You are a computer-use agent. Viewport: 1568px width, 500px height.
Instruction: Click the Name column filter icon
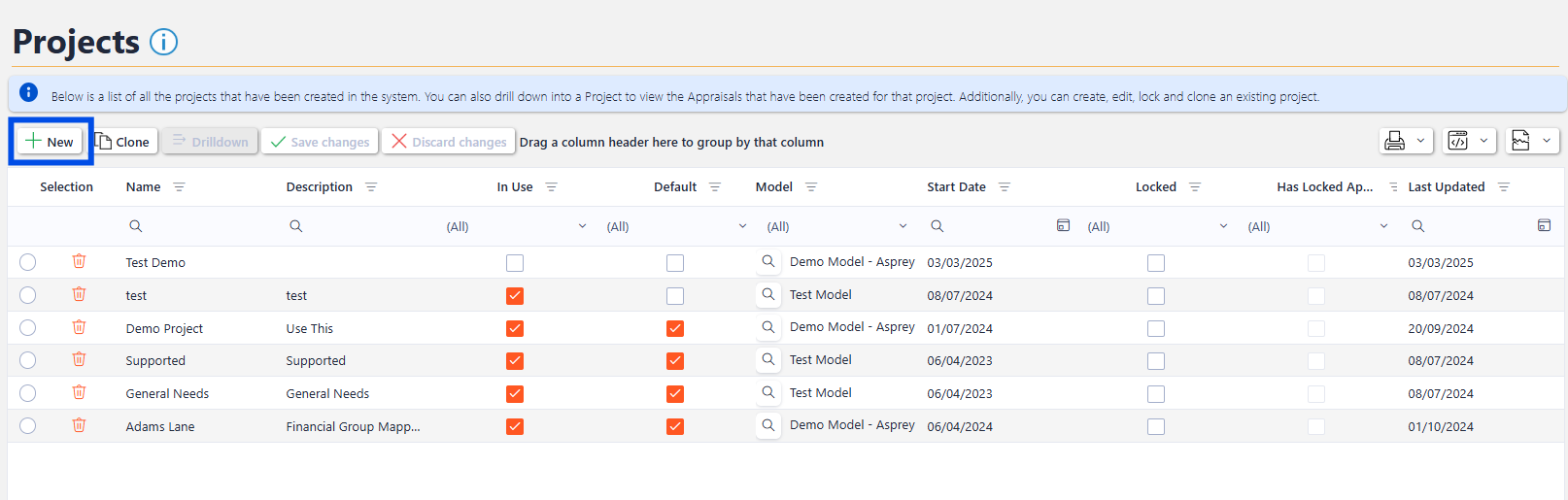coord(179,187)
